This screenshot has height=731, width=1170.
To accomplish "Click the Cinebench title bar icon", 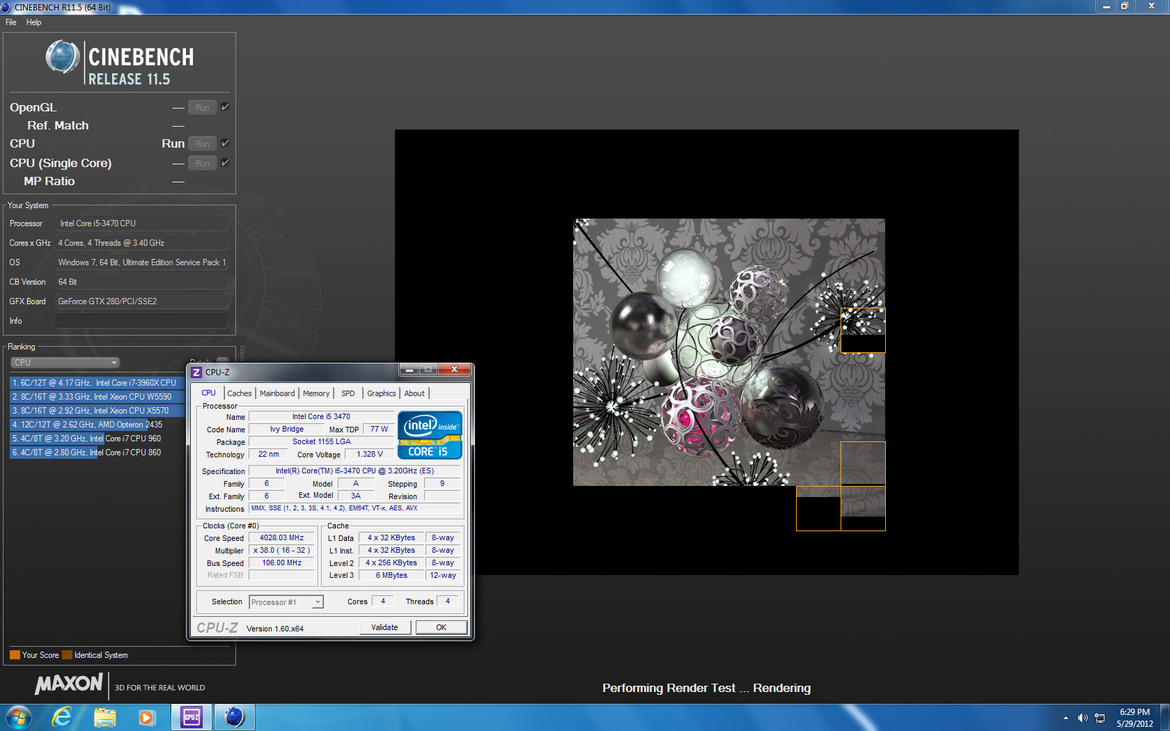I will click(x=7, y=7).
